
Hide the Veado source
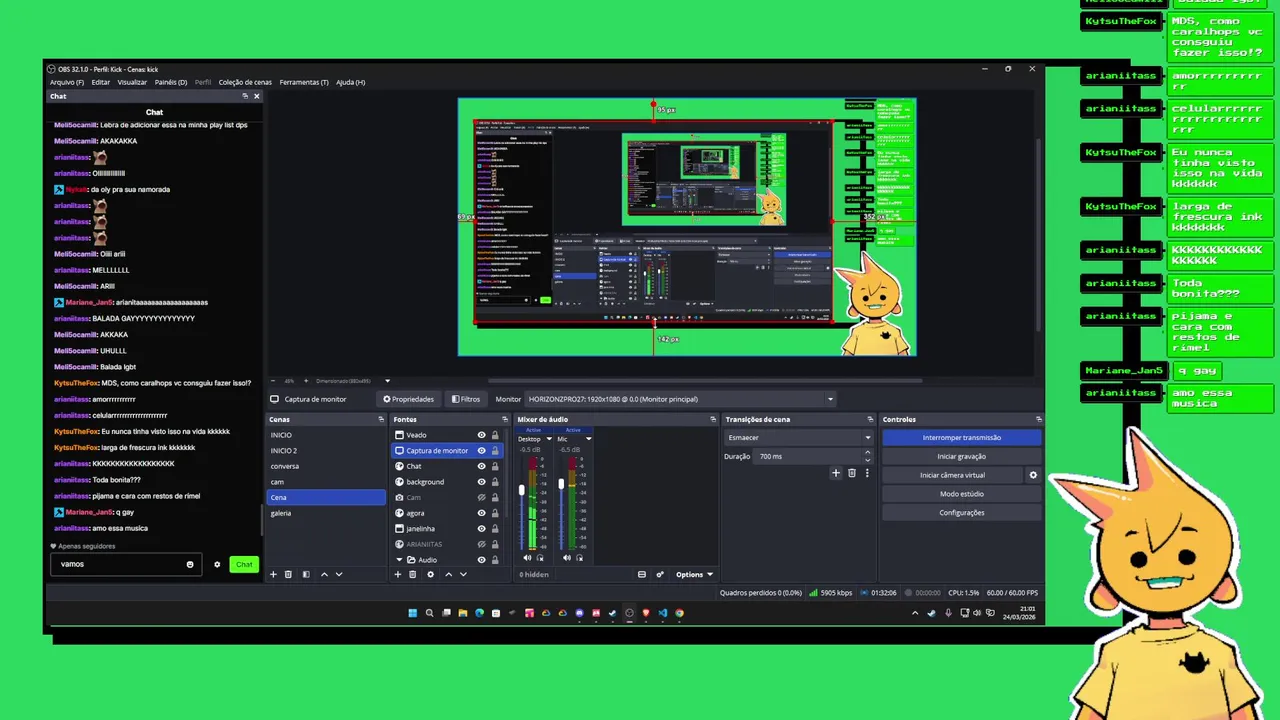(x=481, y=435)
